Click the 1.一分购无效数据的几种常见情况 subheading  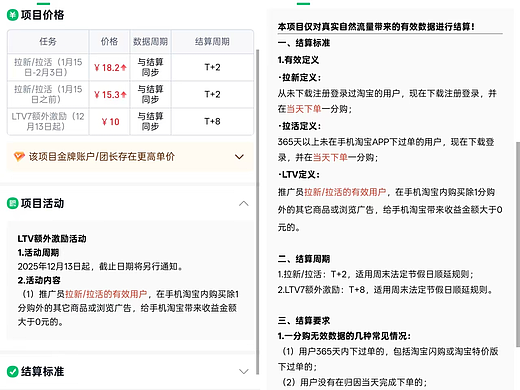[x=344, y=336]
